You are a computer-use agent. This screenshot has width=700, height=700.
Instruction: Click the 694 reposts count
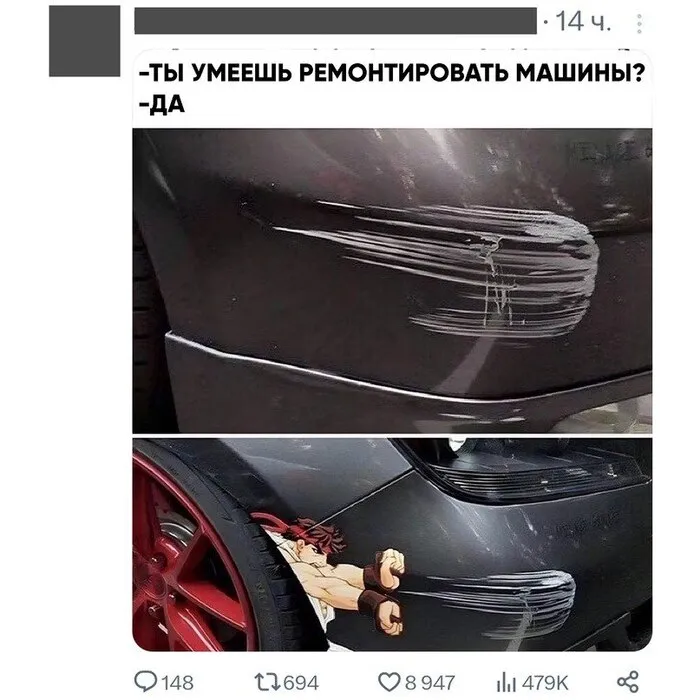coord(301,683)
